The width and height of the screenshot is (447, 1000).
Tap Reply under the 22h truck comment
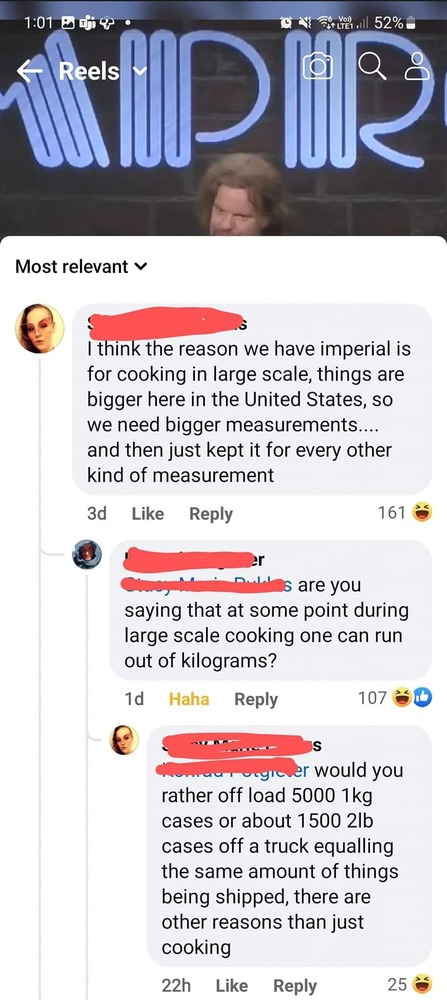pyautogui.click(x=295, y=985)
